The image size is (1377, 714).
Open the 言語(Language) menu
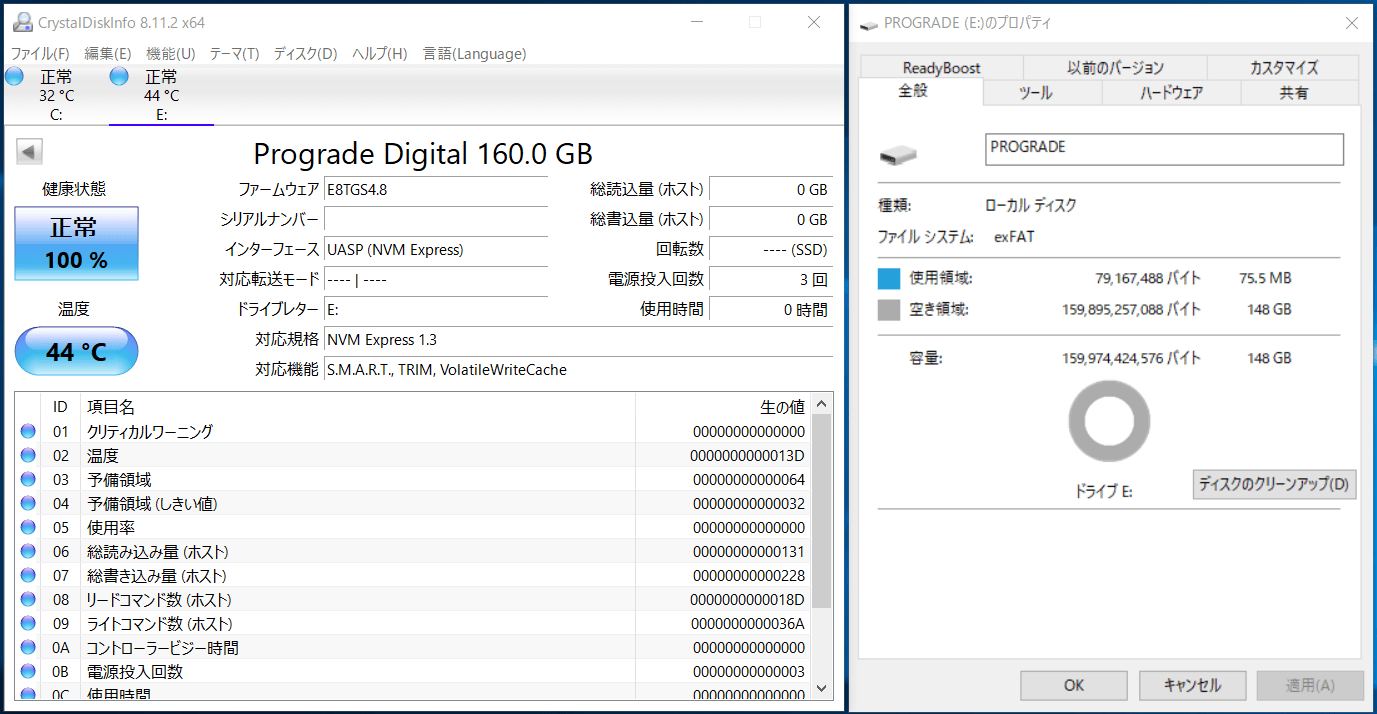[474, 53]
